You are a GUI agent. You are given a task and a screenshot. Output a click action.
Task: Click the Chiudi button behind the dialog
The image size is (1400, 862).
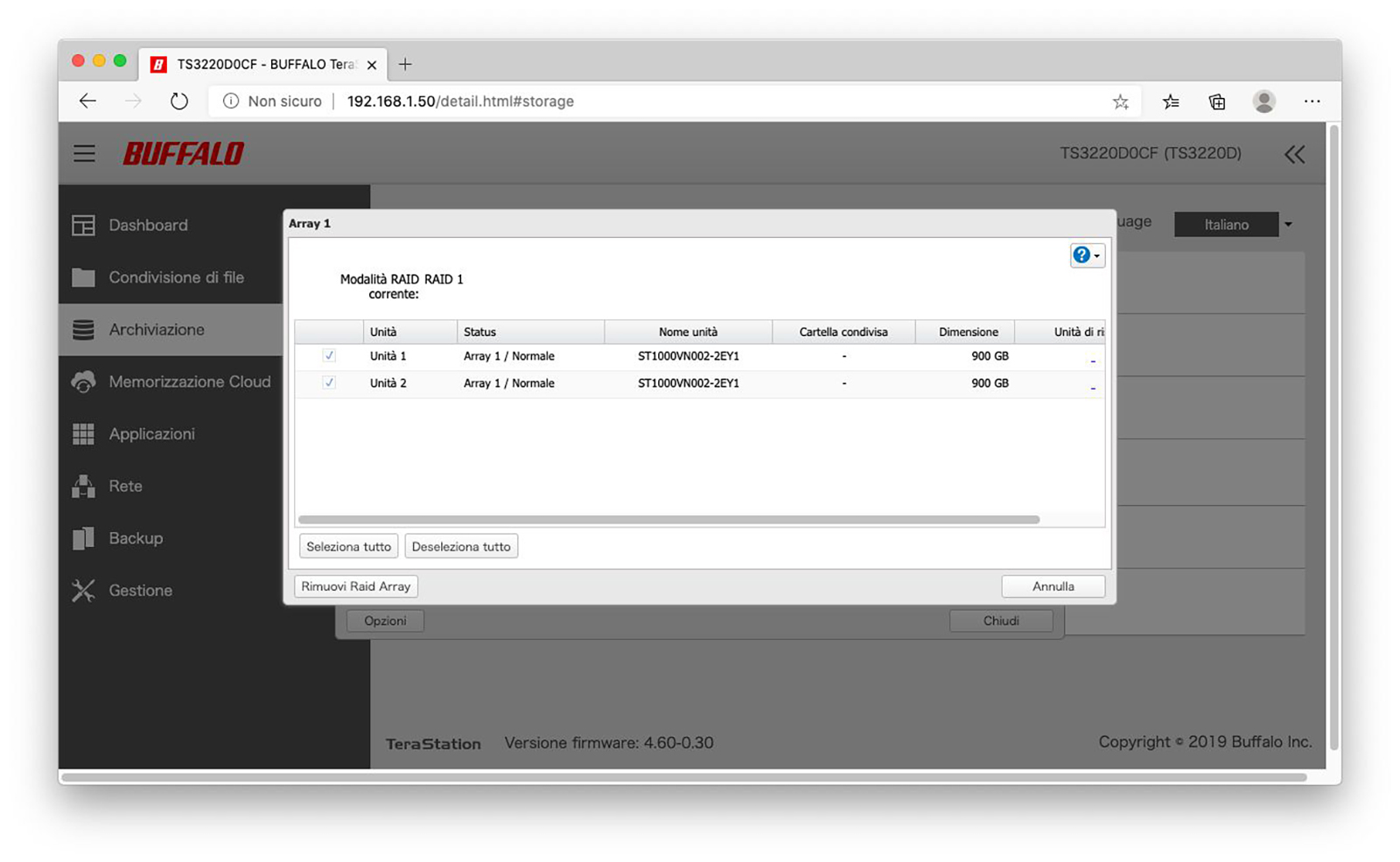pyautogui.click(x=1001, y=620)
